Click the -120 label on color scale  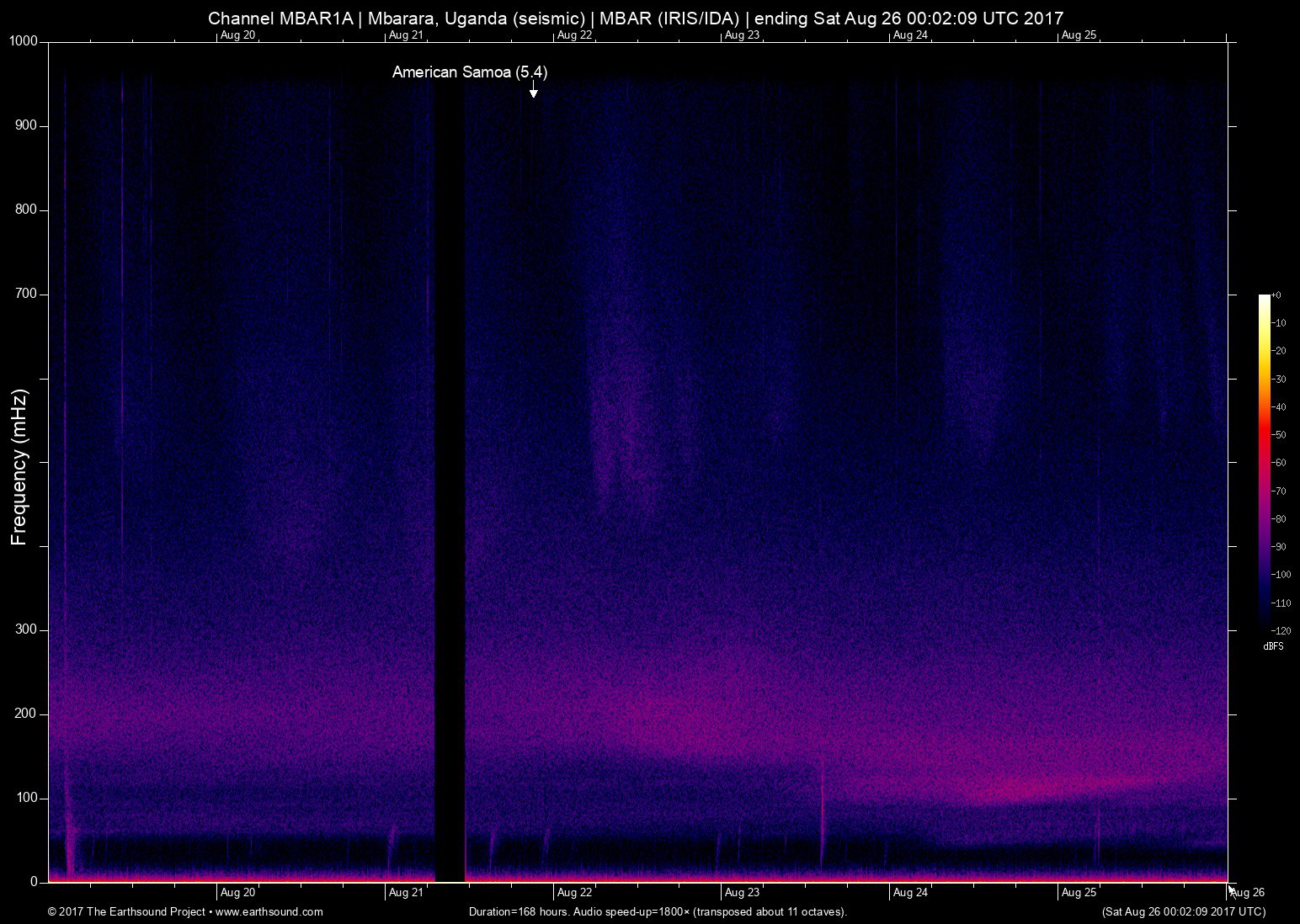point(1280,630)
